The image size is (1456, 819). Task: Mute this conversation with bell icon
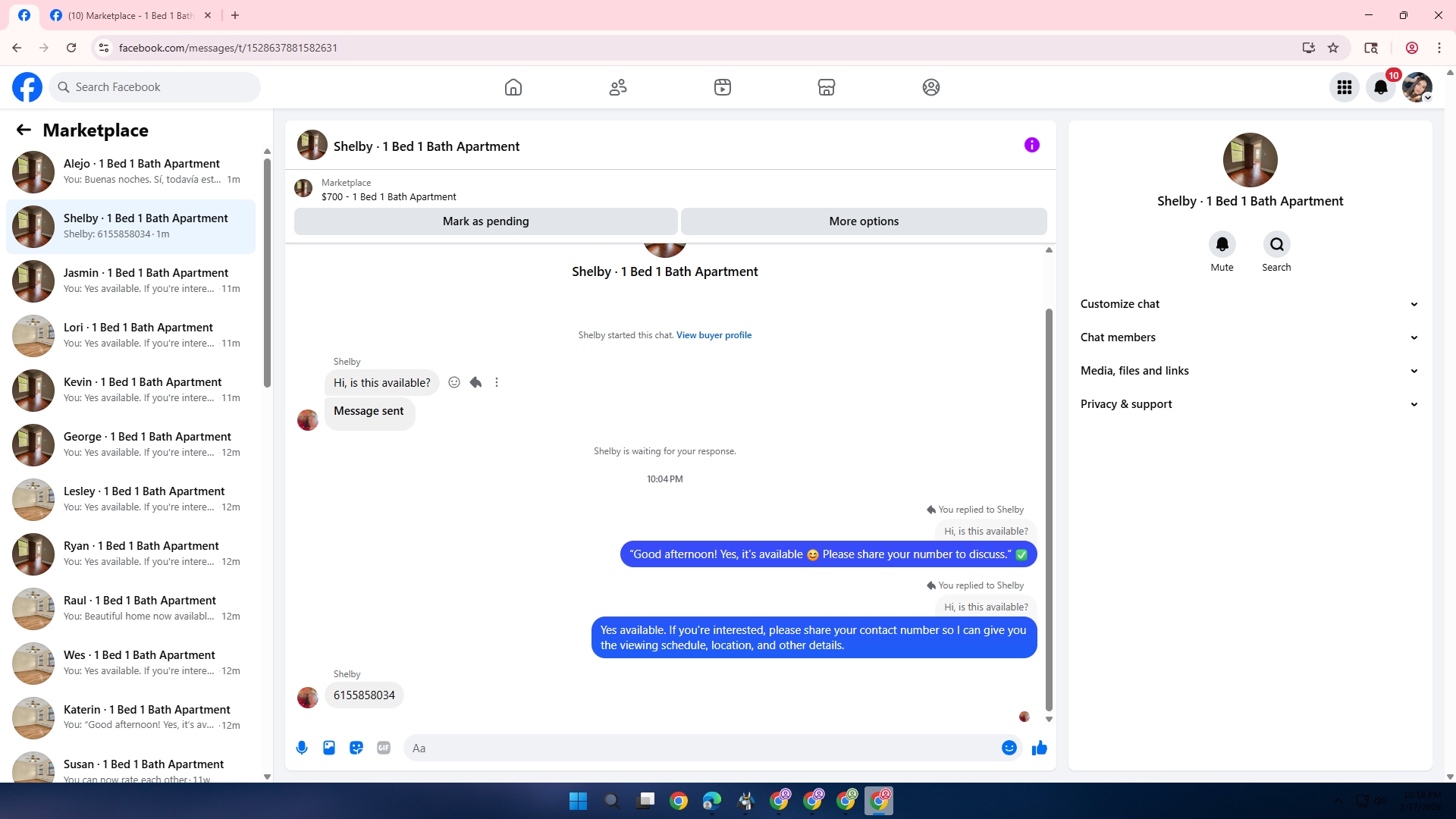(x=1222, y=244)
